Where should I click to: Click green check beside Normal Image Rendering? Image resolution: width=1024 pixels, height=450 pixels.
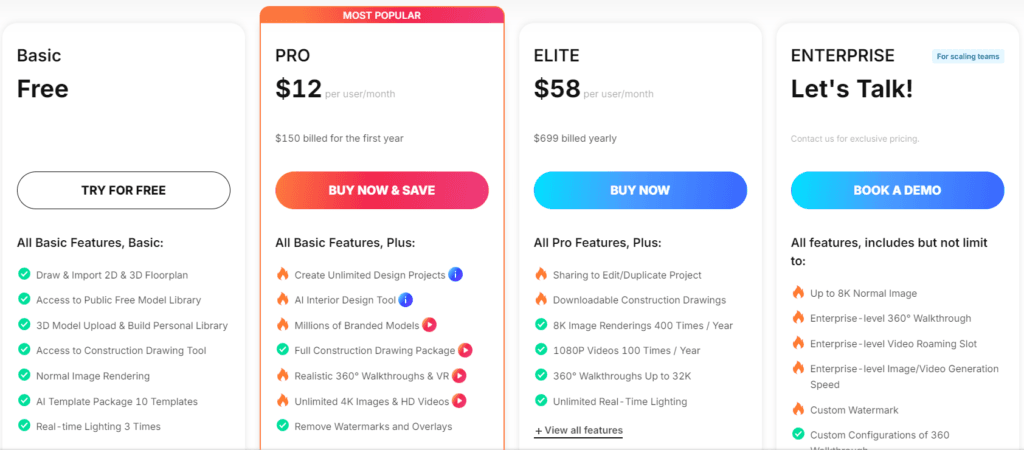coord(24,375)
